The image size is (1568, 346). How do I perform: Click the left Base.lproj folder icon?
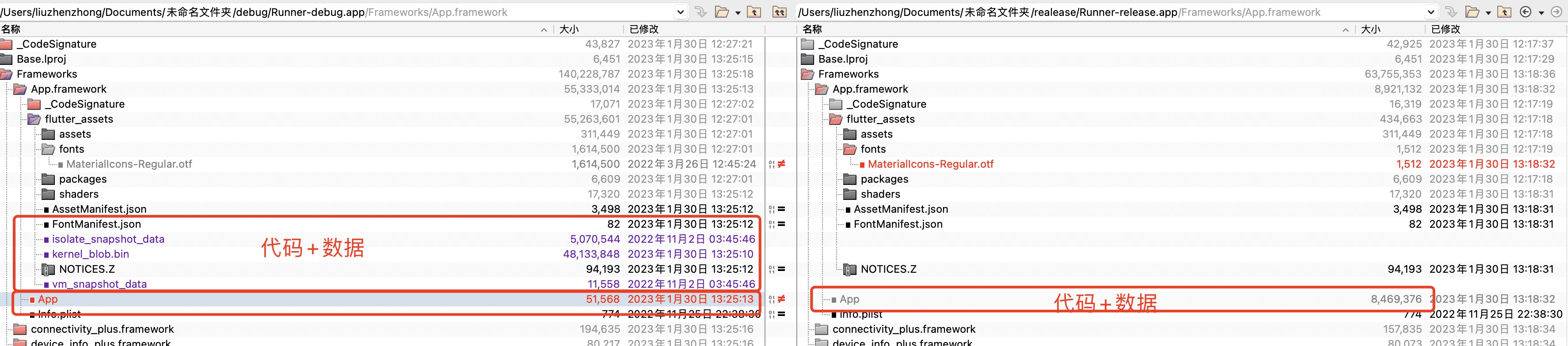[x=6, y=59]
